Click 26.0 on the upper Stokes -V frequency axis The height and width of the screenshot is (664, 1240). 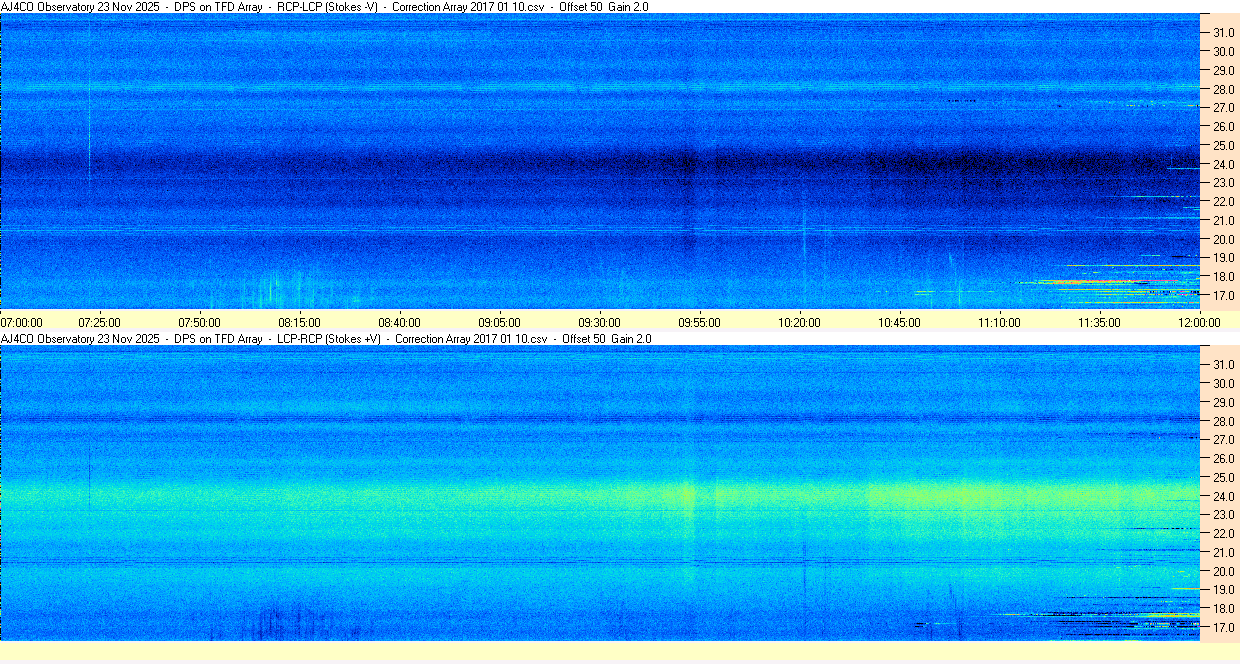[1224, 126]
